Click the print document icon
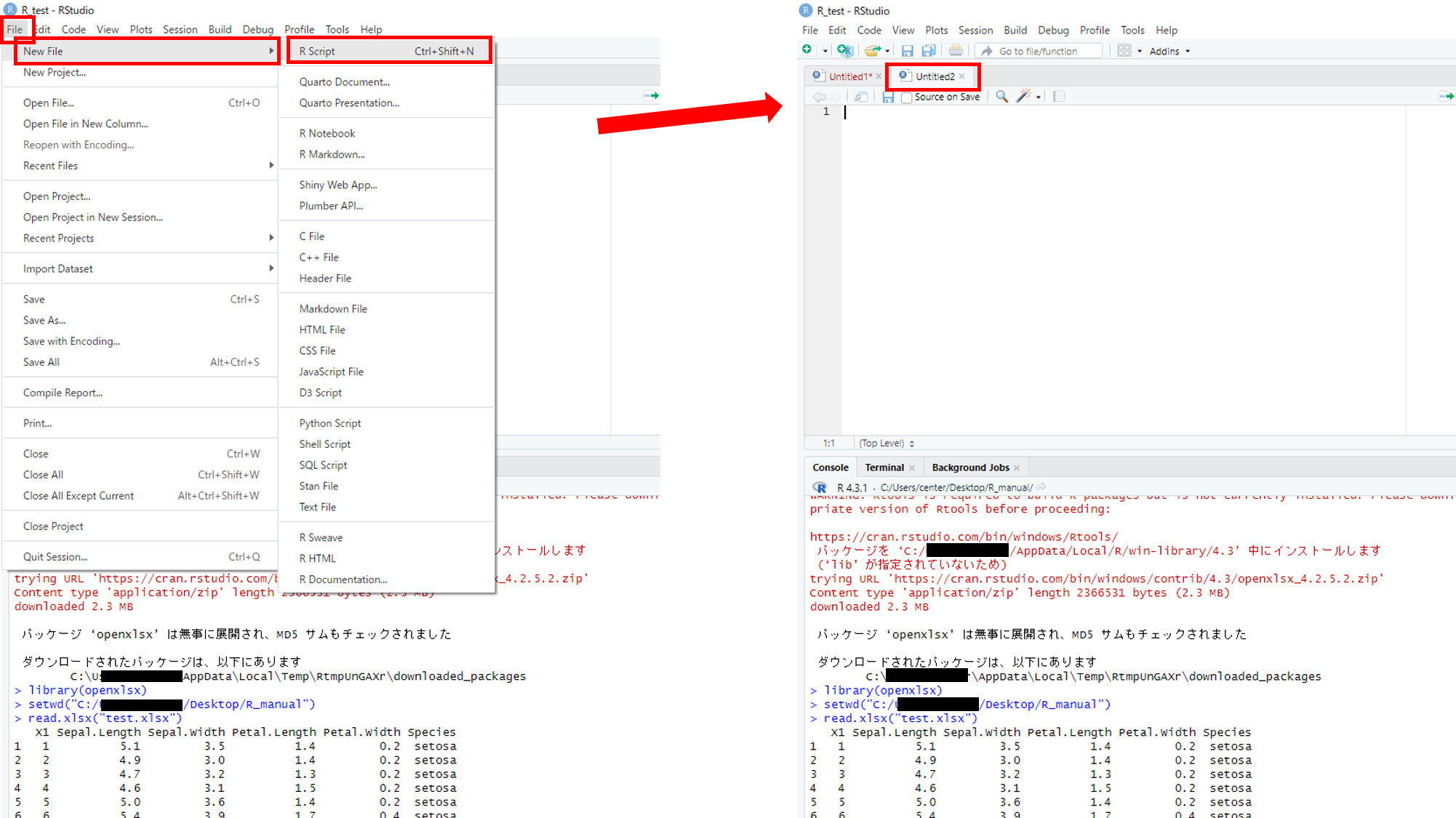Viewport: 1456px width, 818px height. pos(956,51)
